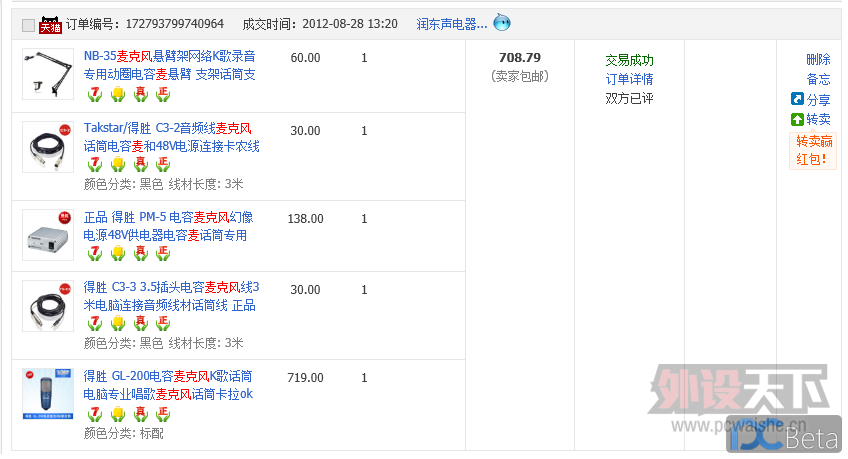848x459 pixels.
Task: Click the green resell arrow icon
Action: click(797, 119)
